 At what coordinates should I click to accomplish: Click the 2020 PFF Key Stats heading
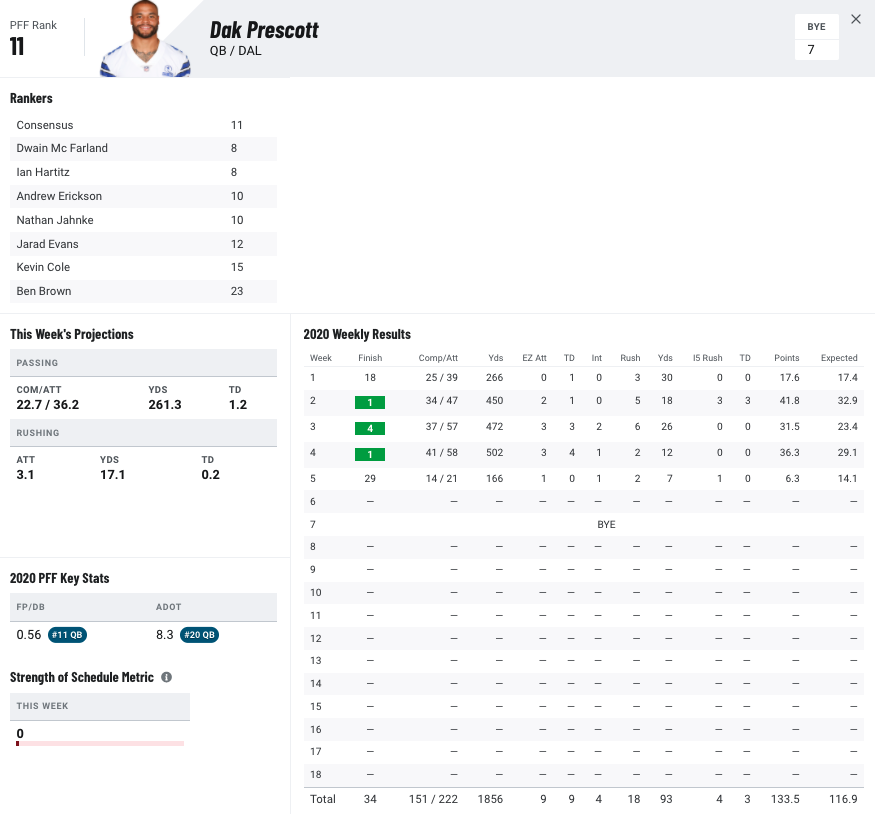(60, 578)
